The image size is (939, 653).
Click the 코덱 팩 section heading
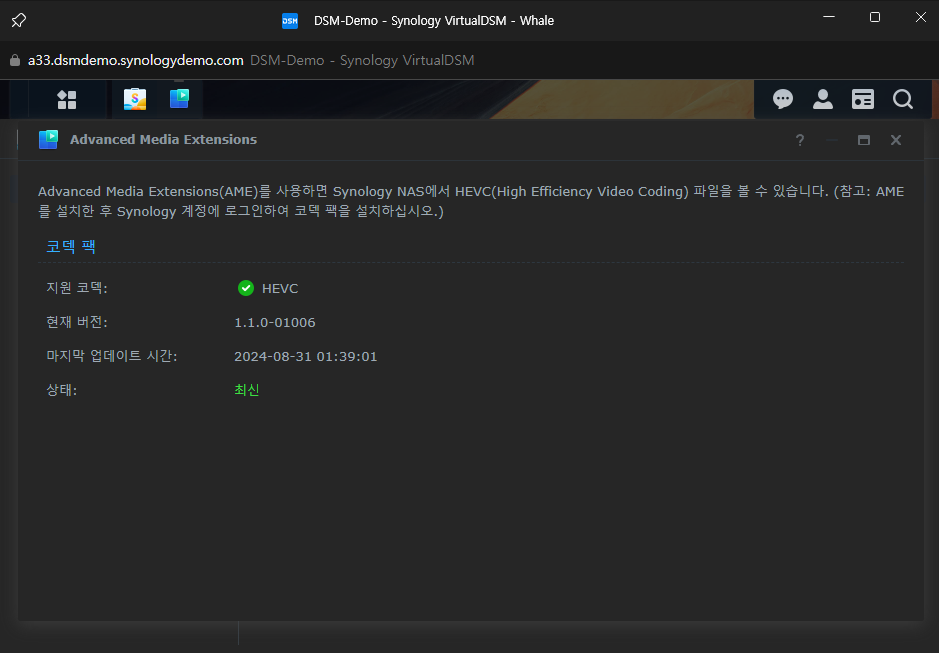pos(71,246)
